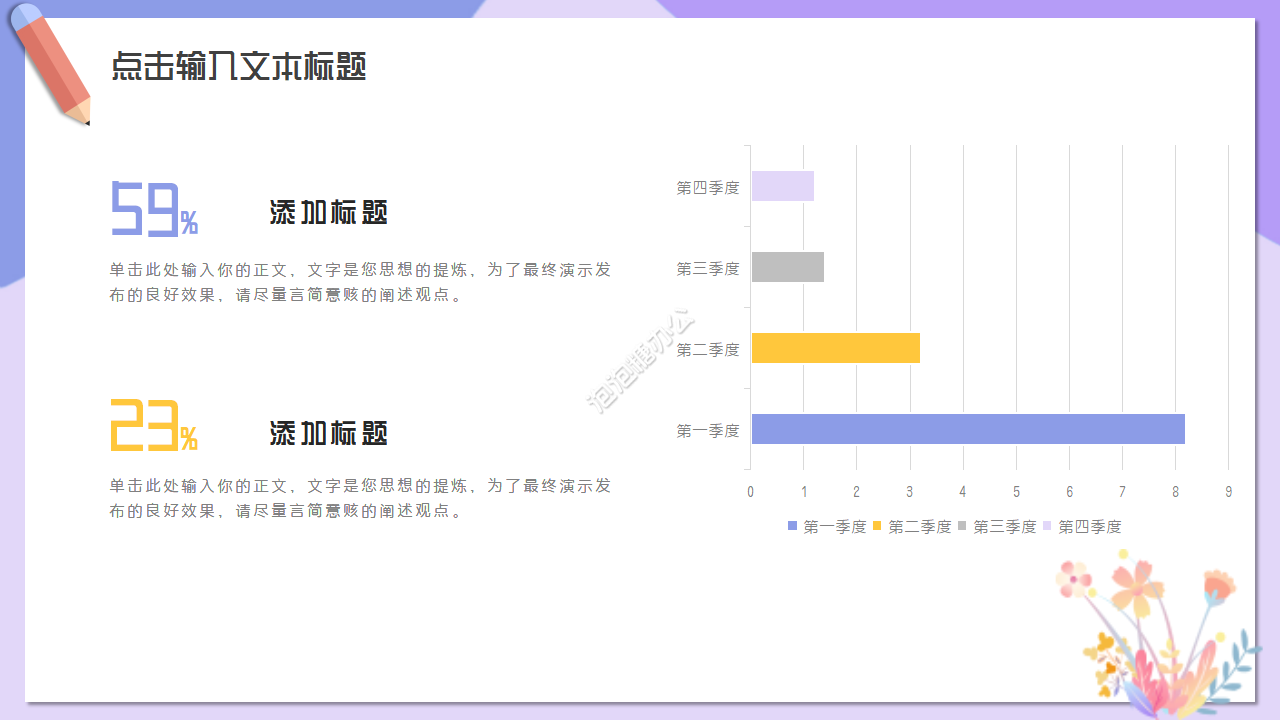Click the yellow 第二季度 bar in chart
The height and width of the screenshot is (720, 1280).
click(836, 348)
